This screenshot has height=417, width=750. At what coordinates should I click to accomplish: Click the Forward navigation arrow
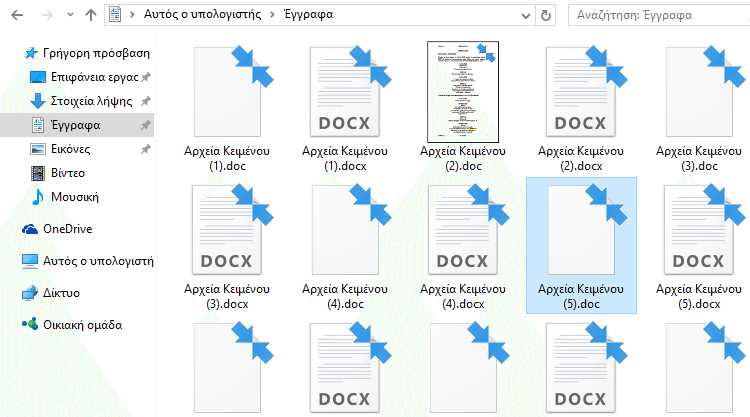pos(46,15)
